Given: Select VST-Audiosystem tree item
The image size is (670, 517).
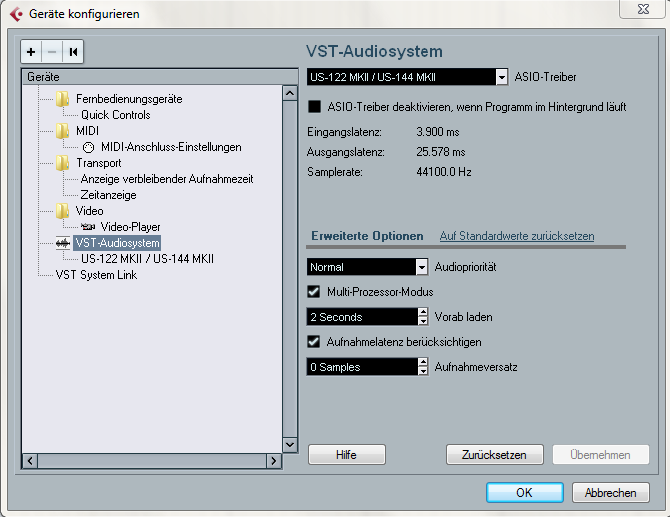Looking at the screenshot, I should [117, 243].
